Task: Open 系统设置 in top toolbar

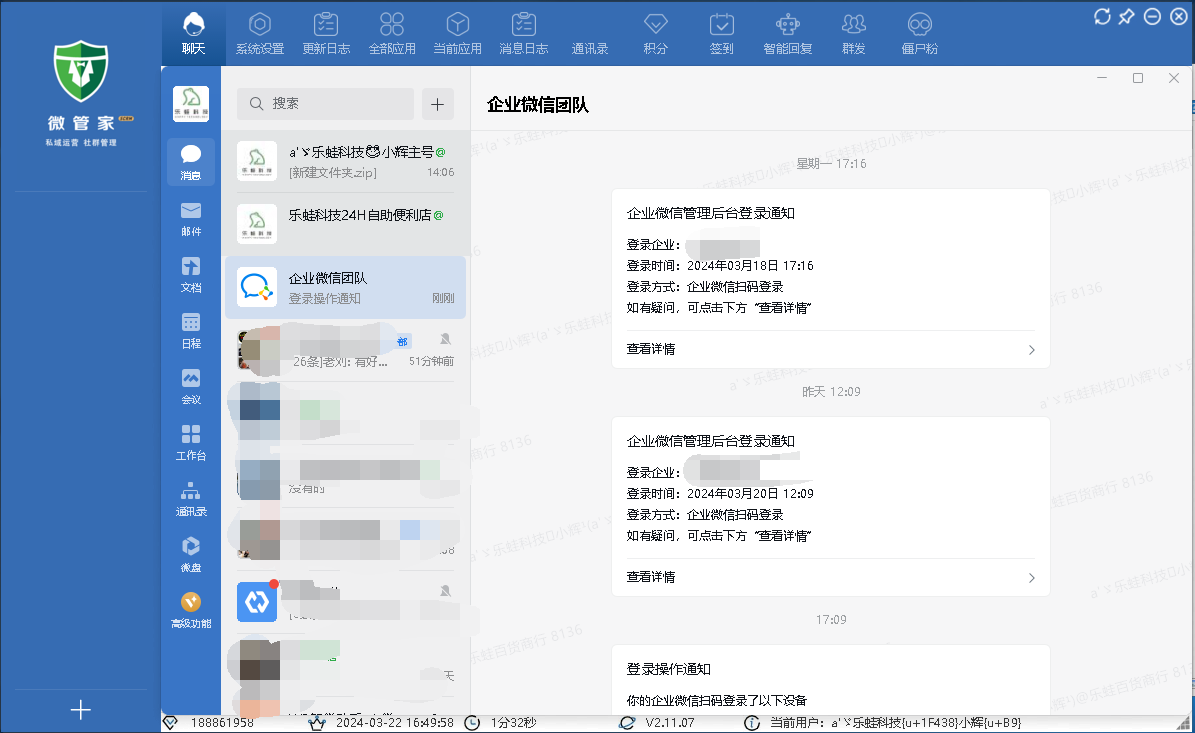Action: 259,33
